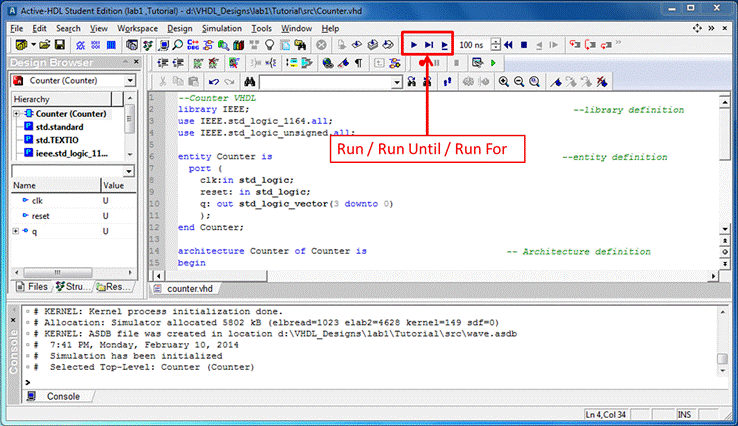
Task: Click the Design Browser horizontal scrollbar thumb
Action: (57, 273)
